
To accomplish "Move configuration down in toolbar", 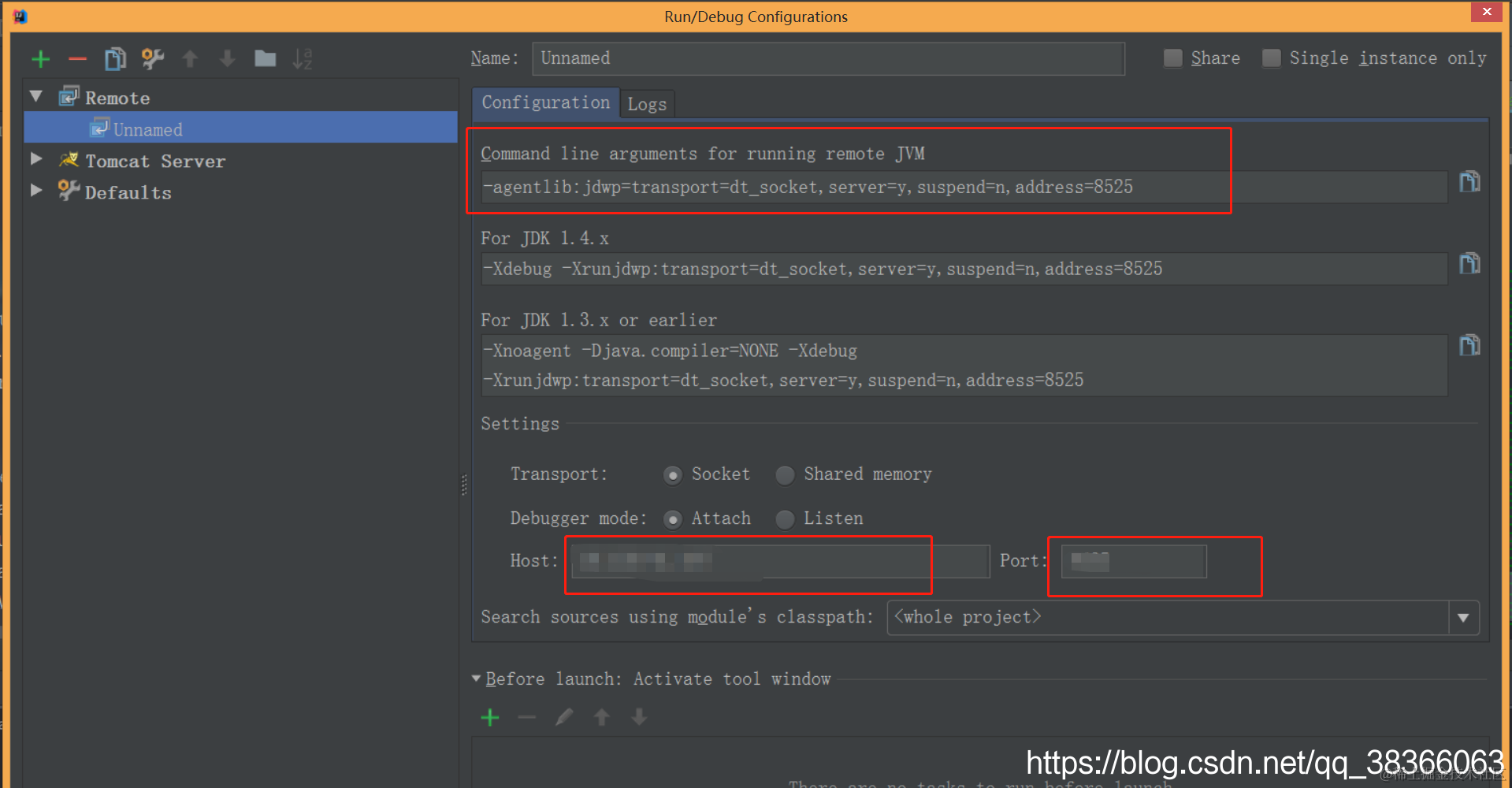I will 227,59.
